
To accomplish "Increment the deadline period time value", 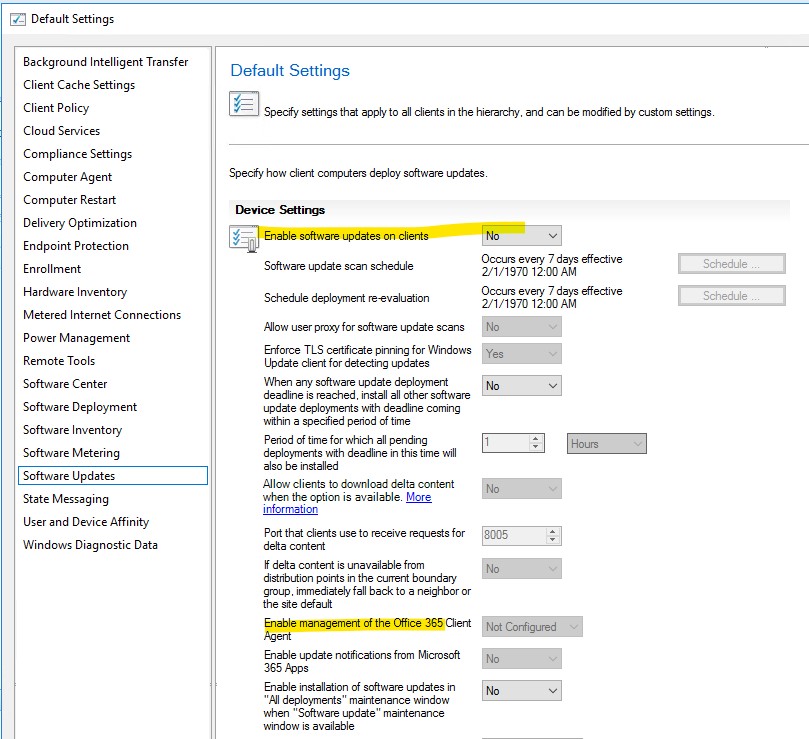I will pos(537,438).
